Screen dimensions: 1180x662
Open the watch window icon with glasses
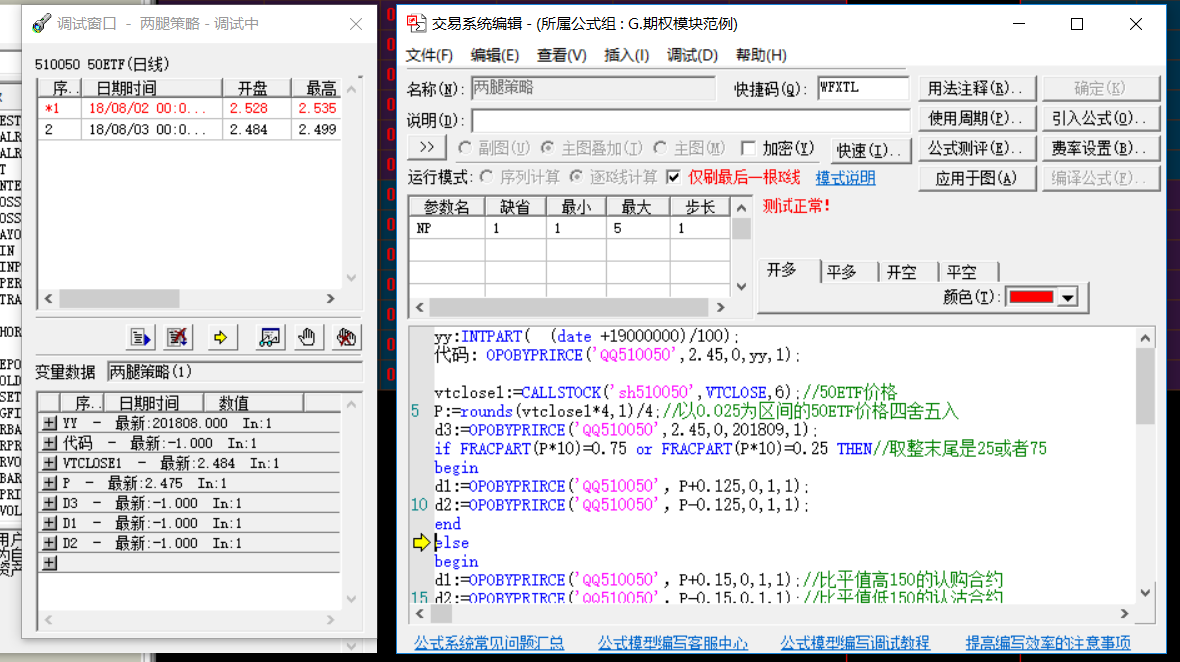[x=269, y=338]
